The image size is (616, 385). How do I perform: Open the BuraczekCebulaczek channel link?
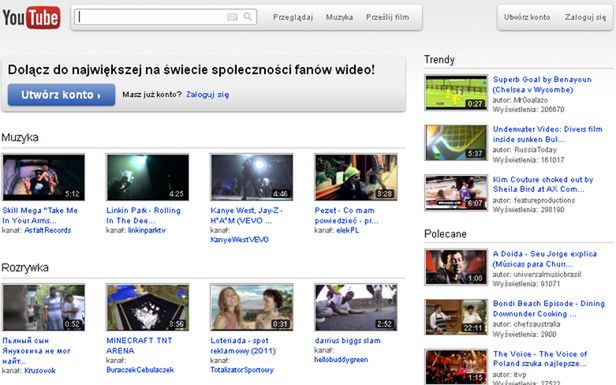[140, 370]
